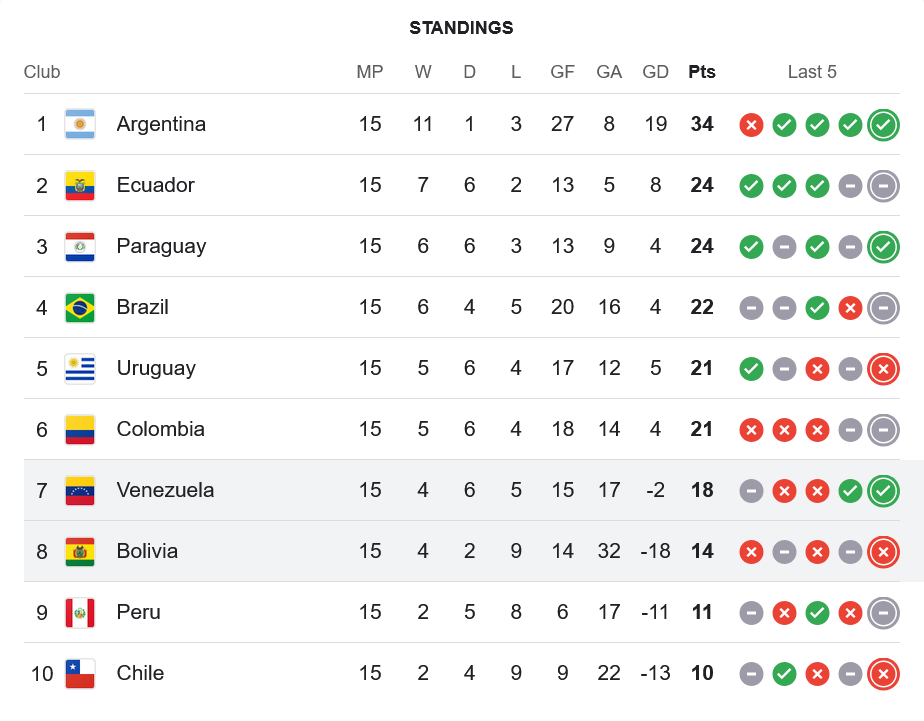Open the Colombia team name link
Screen dimensions: 924x721
click(160, 429)
